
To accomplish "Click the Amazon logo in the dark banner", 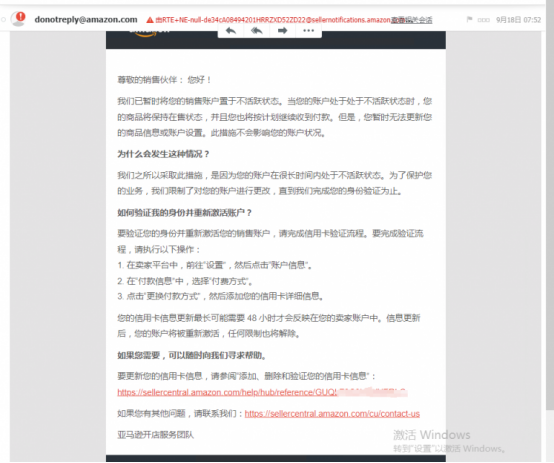I will (x=148, y=33).
